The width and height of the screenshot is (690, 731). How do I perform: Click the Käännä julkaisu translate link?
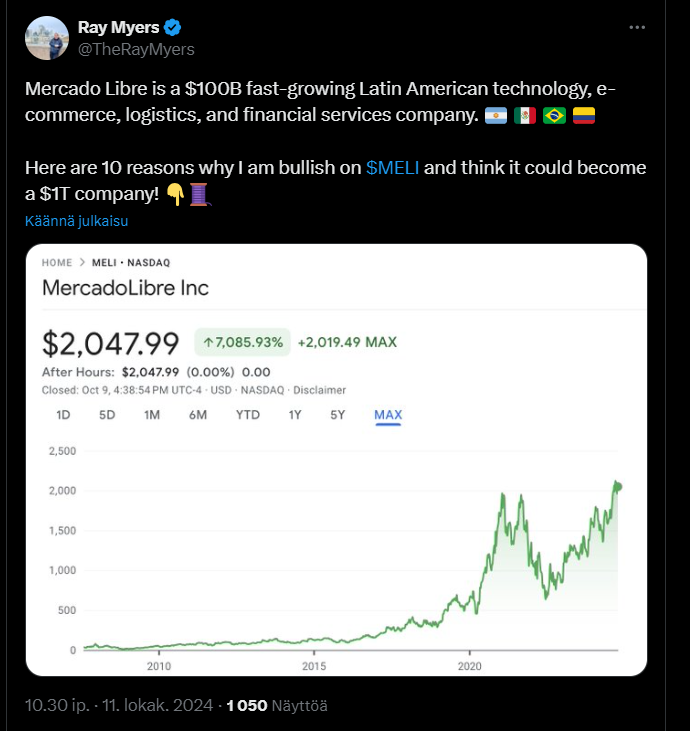(x=76, y=221)
